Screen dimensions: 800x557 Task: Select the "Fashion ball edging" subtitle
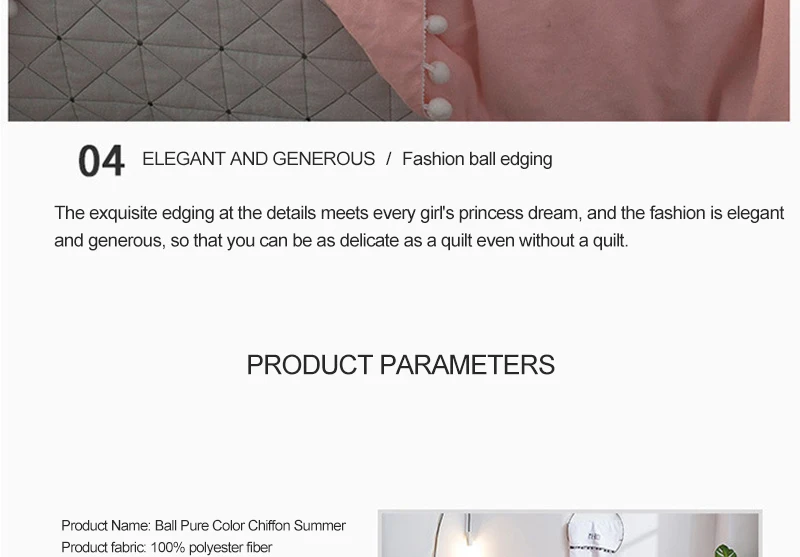point(477,159)
